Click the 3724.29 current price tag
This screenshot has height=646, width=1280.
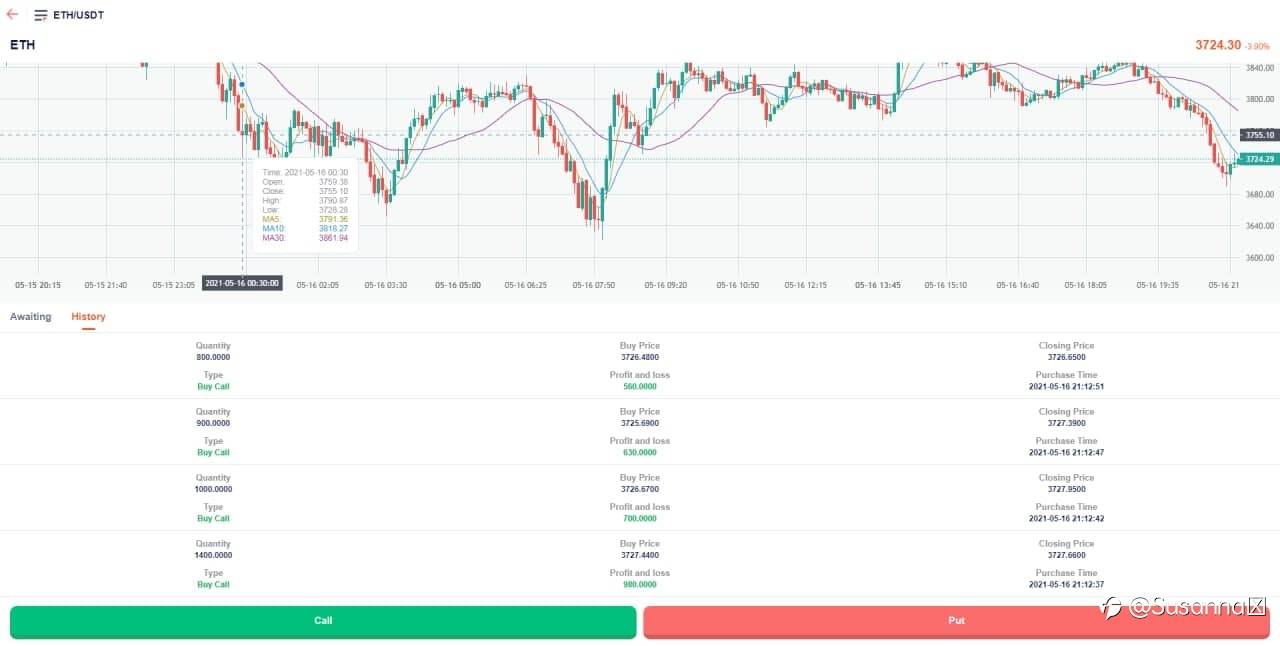point(1259,159)
